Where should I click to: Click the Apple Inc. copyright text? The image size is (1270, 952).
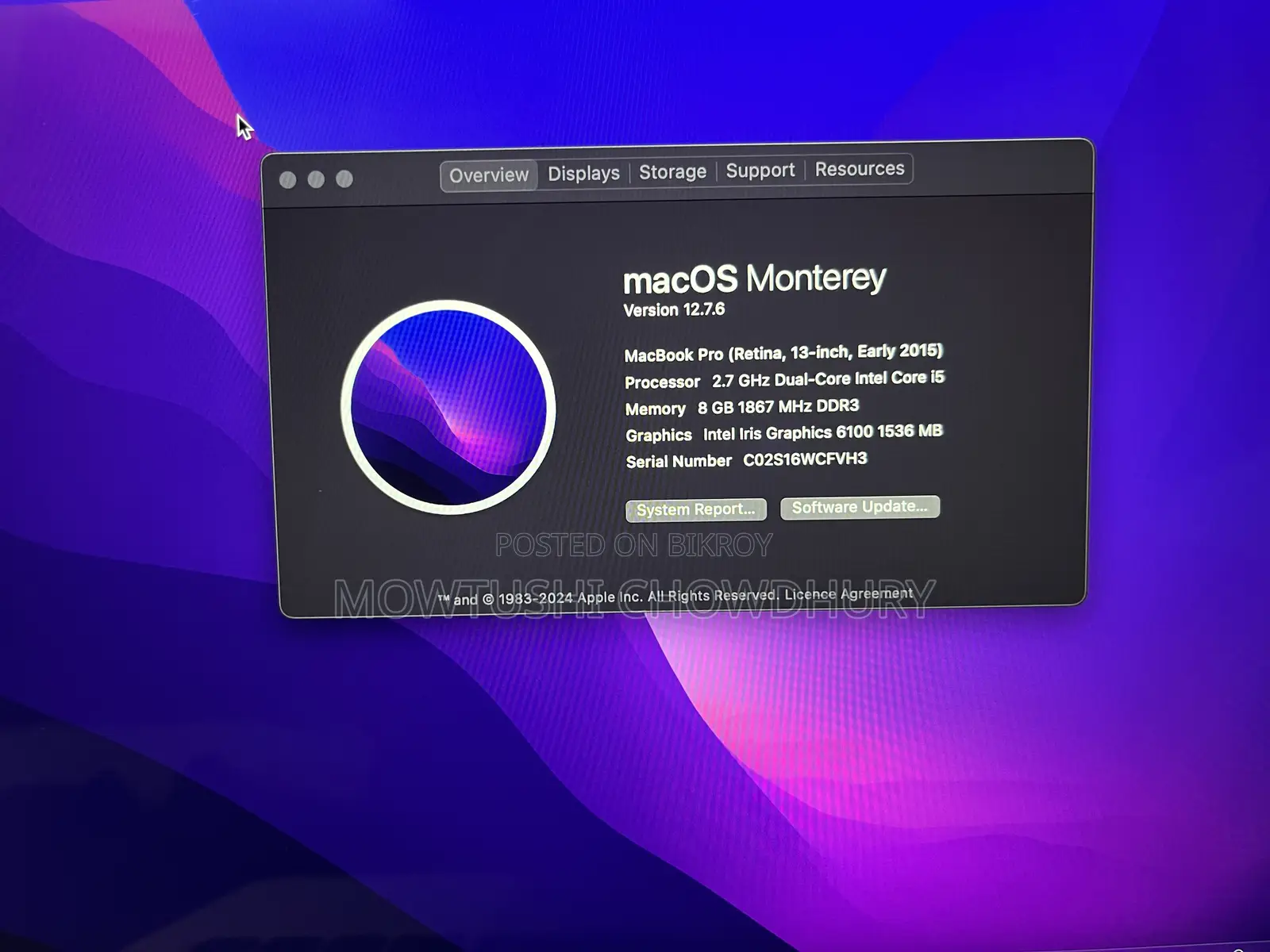click(607, 597)
